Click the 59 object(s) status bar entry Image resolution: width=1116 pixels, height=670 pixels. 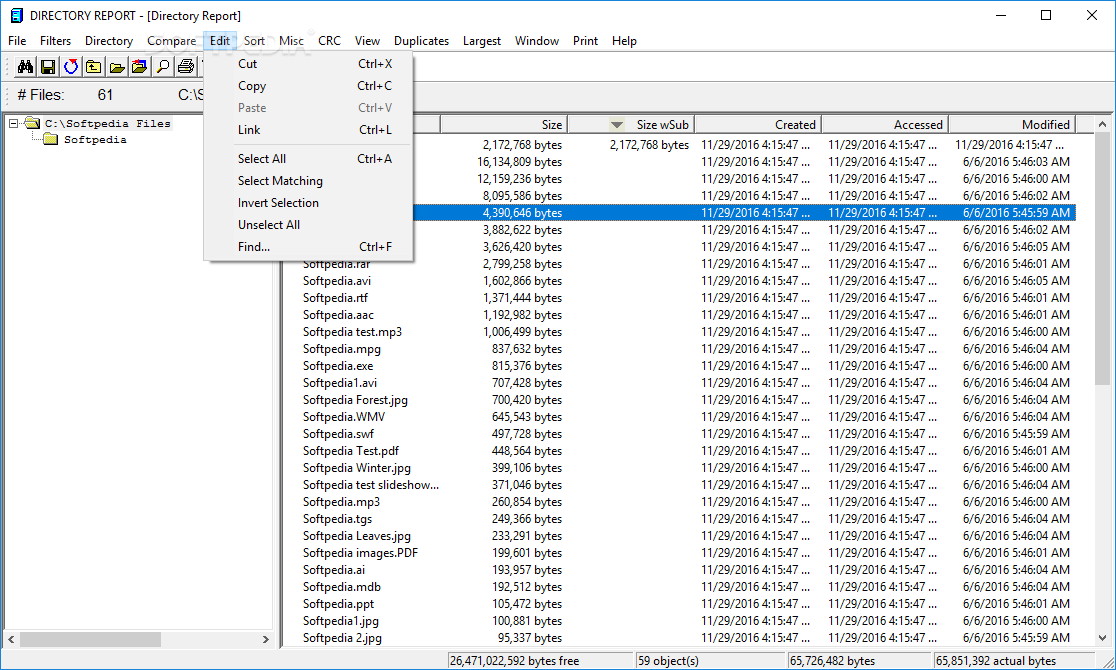tap(711, 661)
